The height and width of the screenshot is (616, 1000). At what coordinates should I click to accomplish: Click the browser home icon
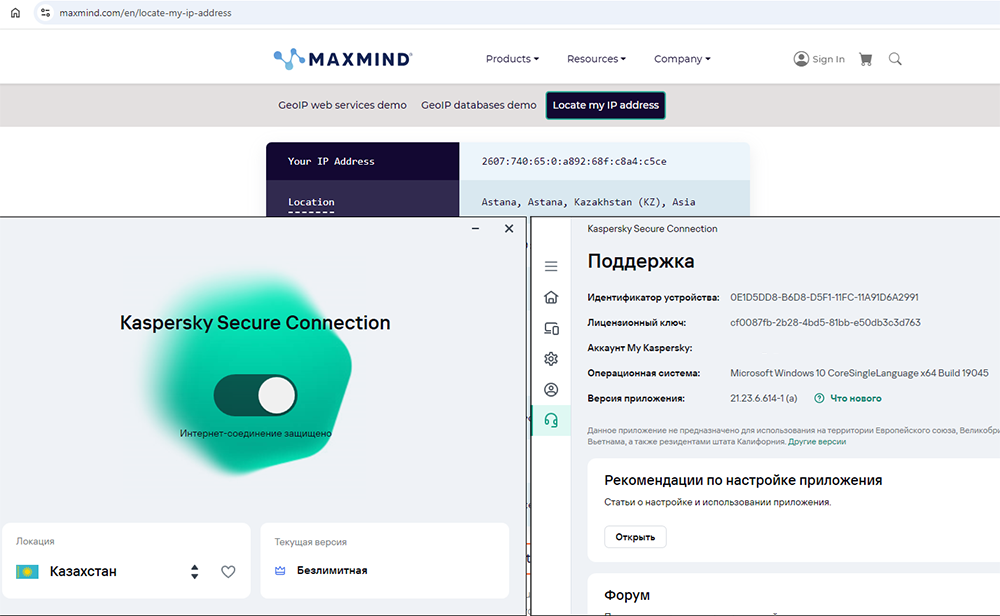pos(15,13)
